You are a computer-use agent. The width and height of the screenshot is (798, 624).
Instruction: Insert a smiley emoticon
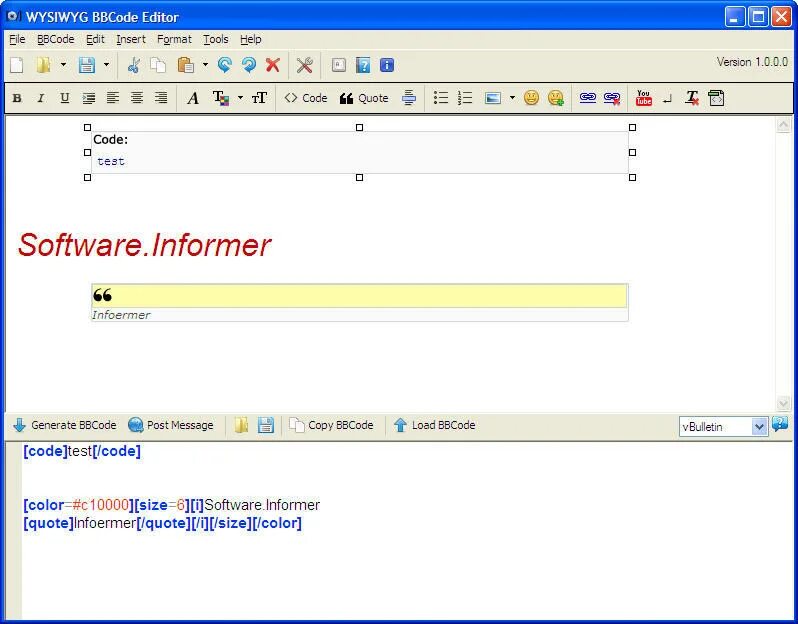click(x=531, y=98)
